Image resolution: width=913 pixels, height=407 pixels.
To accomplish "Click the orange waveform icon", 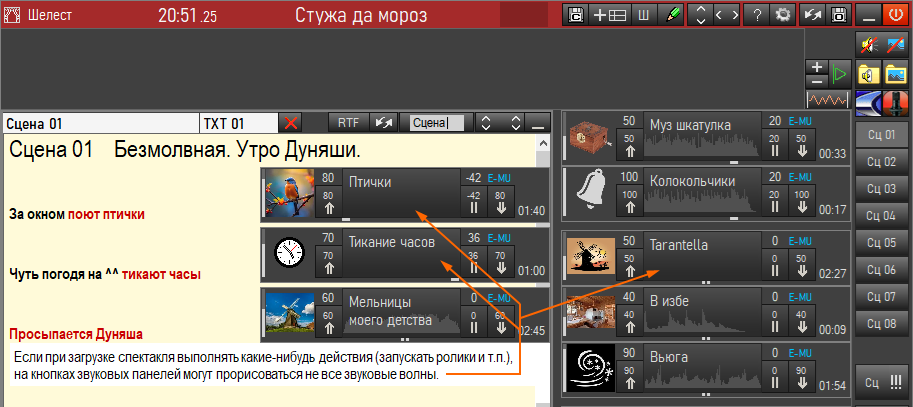I will 828,100.
